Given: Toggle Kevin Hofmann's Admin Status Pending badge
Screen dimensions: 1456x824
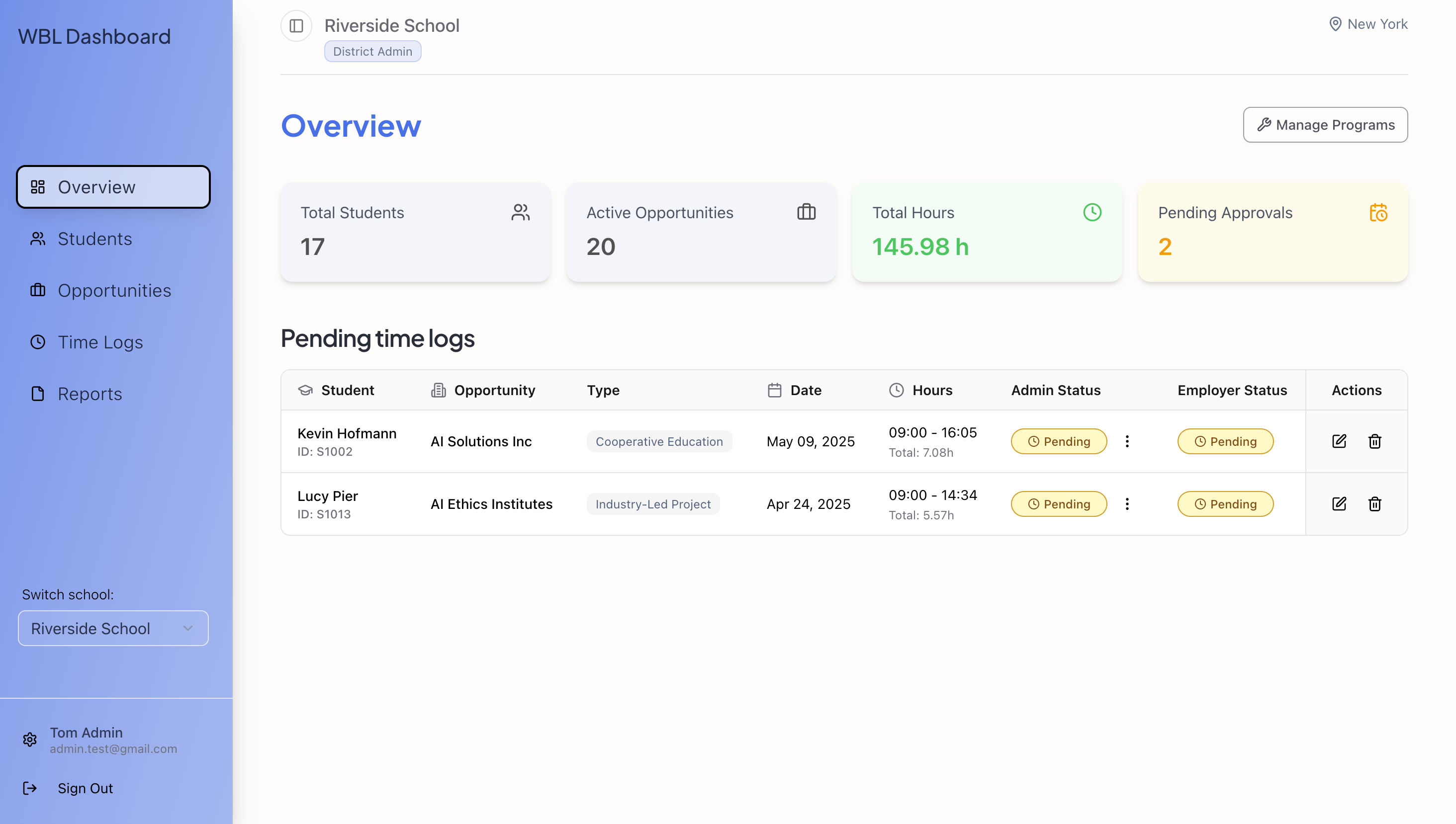Looking at the screenshot, I should (1059, 441).
